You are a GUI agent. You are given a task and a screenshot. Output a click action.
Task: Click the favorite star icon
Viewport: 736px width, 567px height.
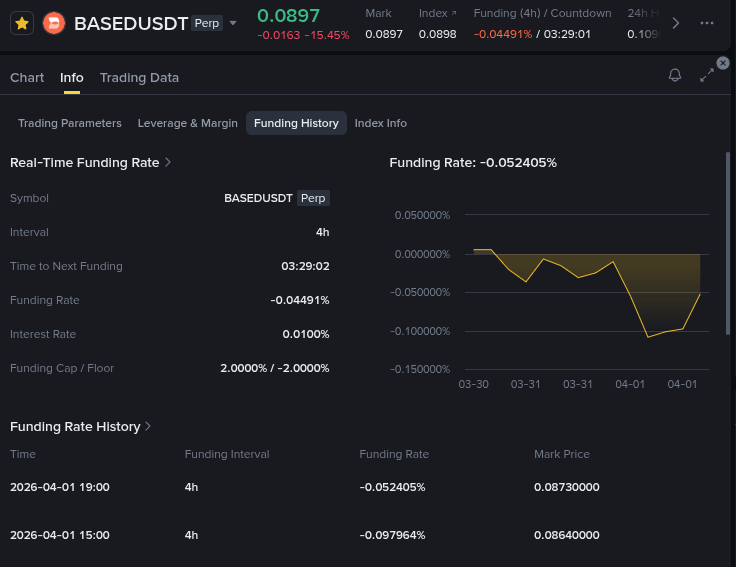pyautogui.click(x=22, y=23)
